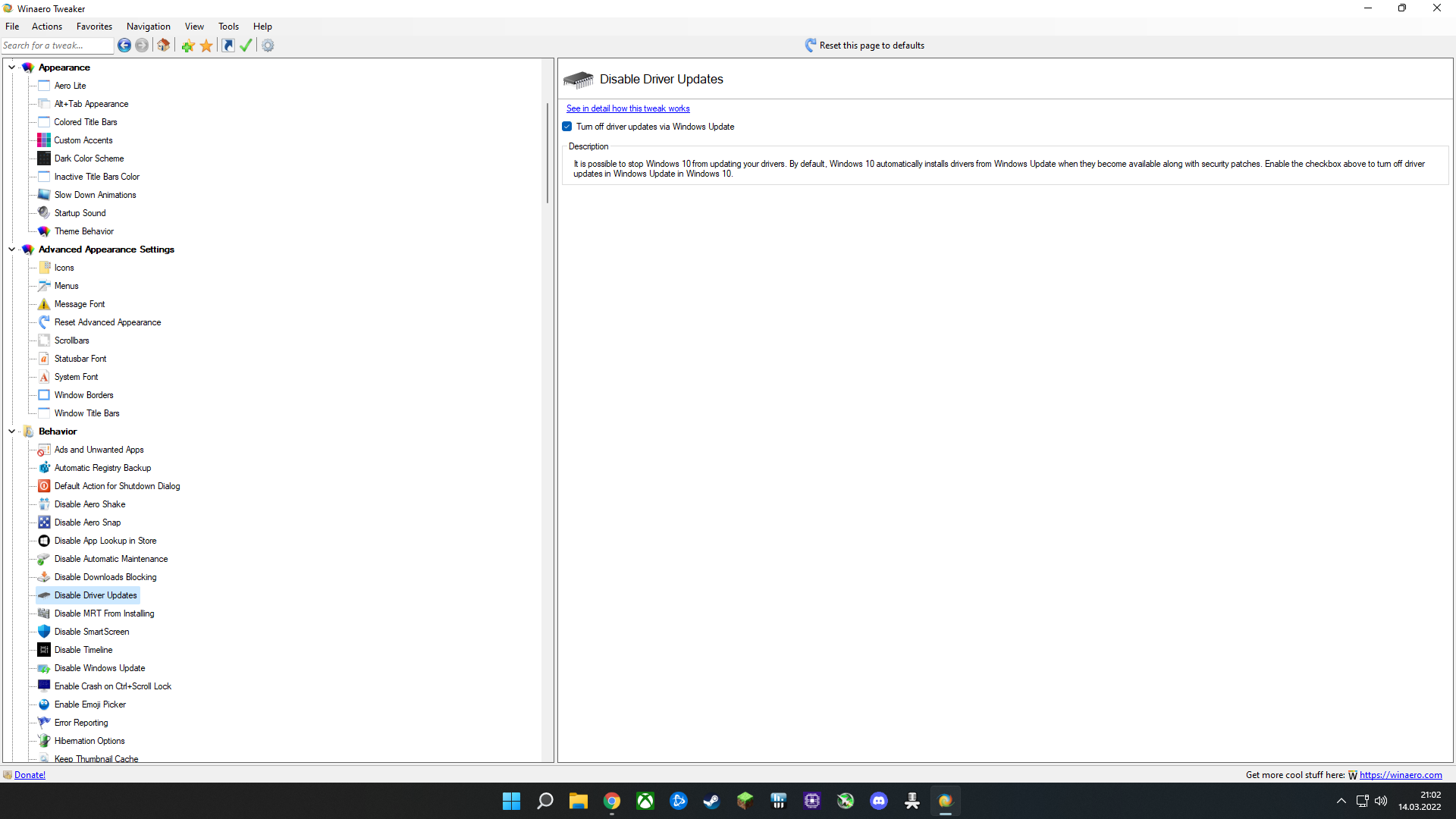Uncheck Turn off driver updates via Windows Update
This screenshot has height=819, width=1456.
coord(567,127)
